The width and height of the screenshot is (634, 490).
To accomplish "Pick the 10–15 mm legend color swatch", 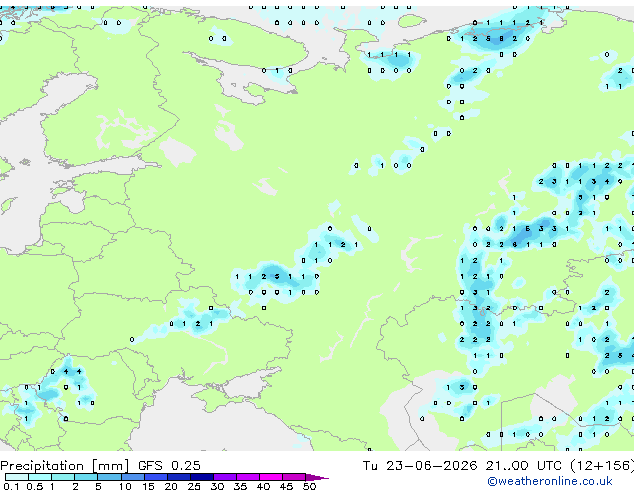I will click(x=133, y=477).
